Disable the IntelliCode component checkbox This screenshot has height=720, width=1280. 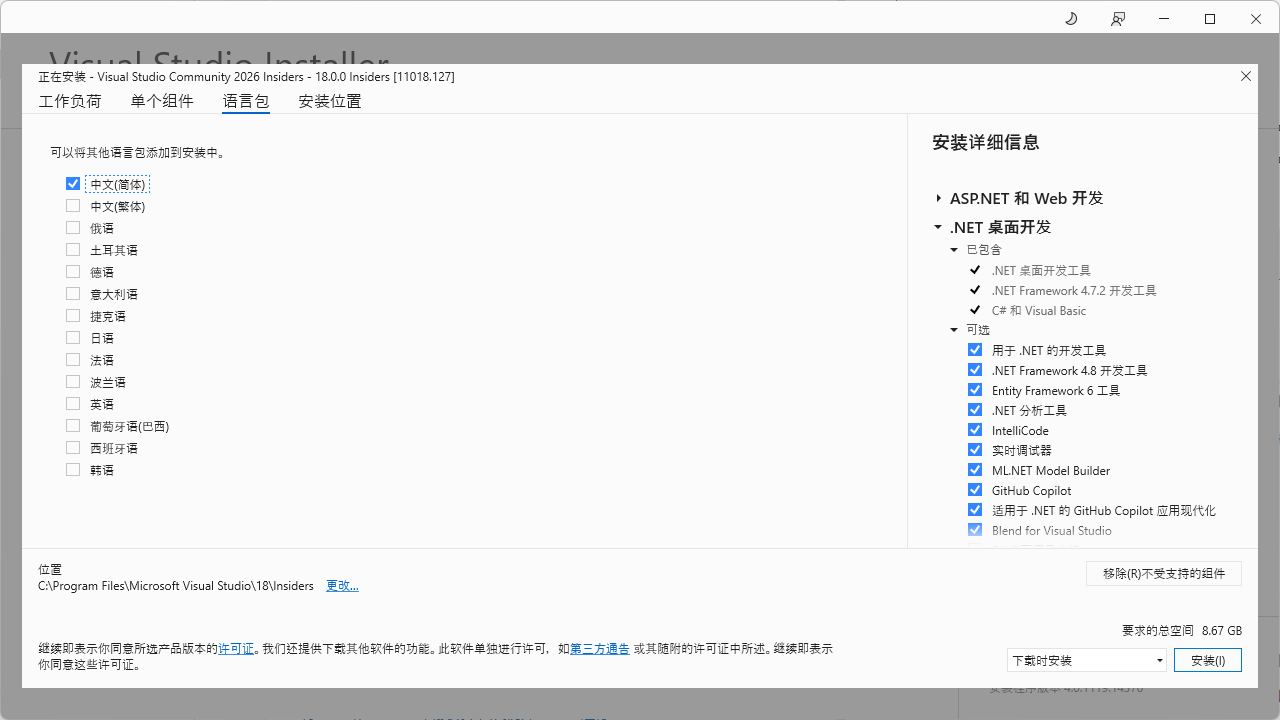[x=975, y=430]
